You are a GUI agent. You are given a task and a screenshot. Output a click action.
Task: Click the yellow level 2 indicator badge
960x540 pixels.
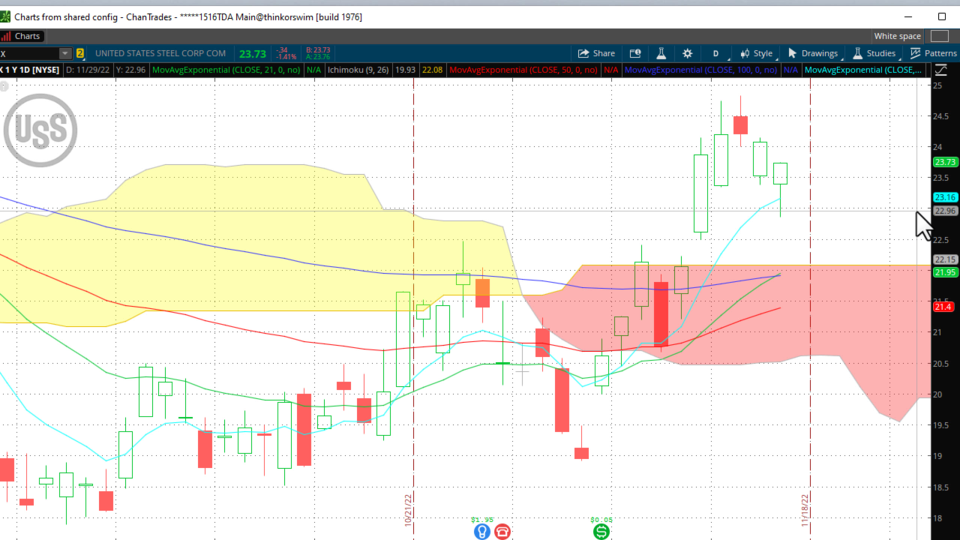80,53
